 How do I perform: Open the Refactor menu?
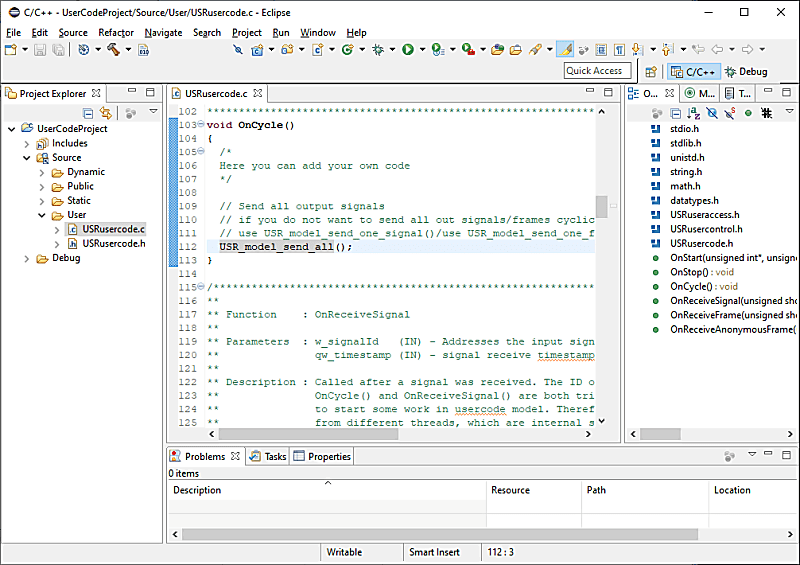coord(116,32)
